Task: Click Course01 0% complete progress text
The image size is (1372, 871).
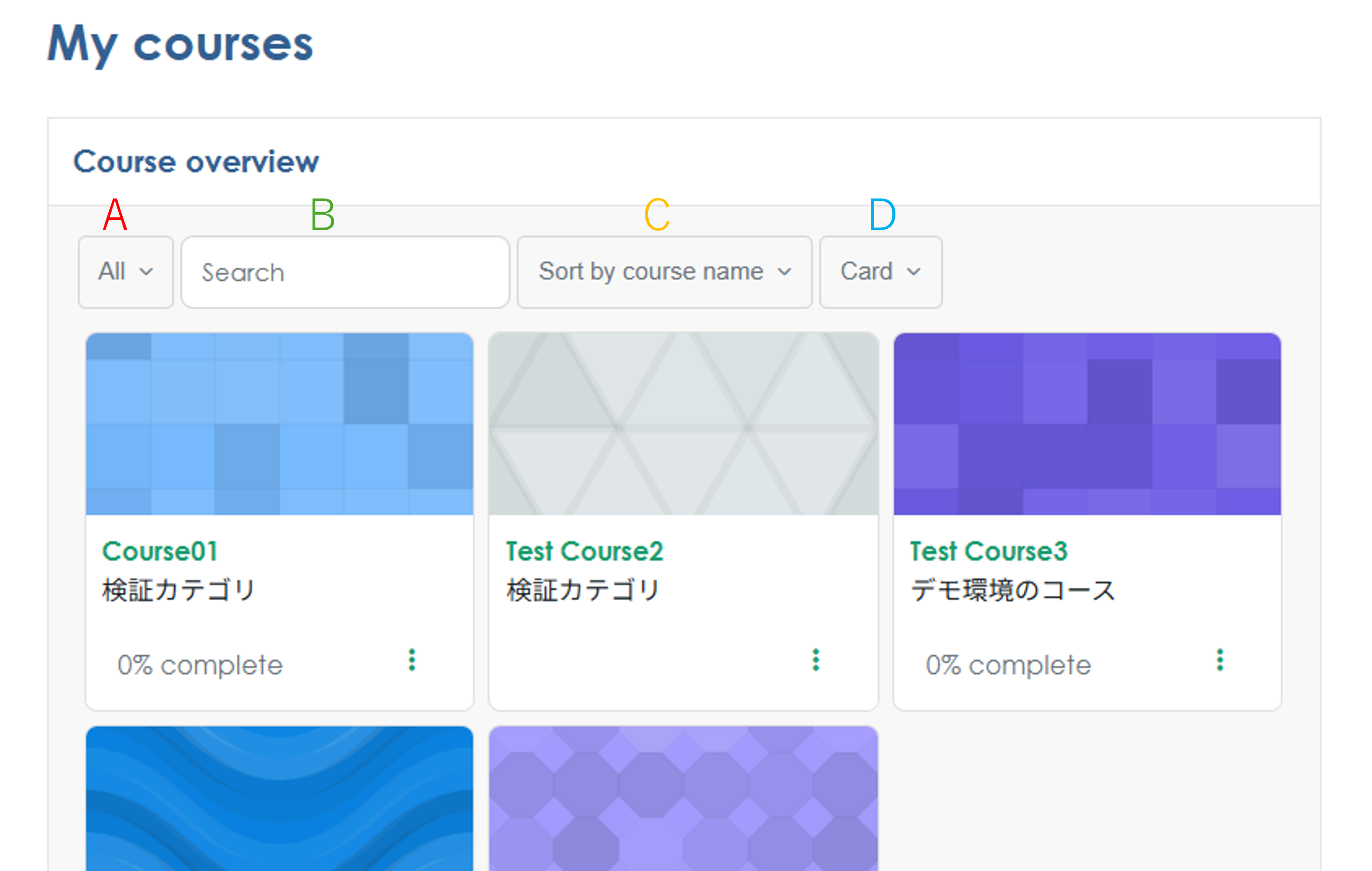Action: click(200, 665)
